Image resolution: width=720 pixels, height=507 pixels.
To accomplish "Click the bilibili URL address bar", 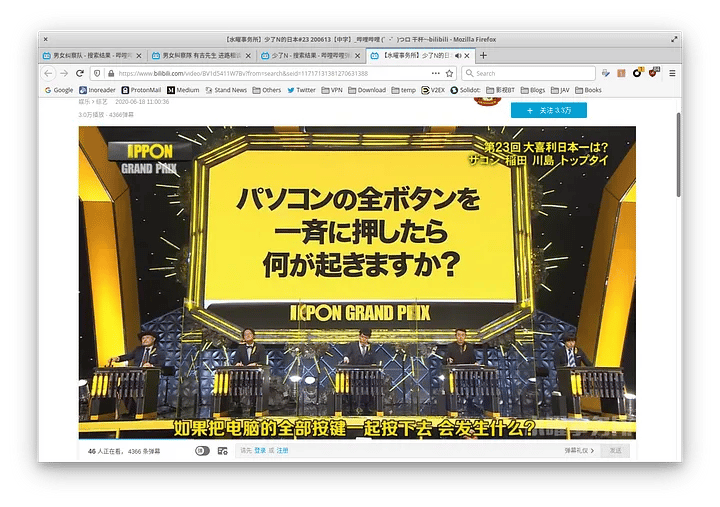I will tap(271, 73).
